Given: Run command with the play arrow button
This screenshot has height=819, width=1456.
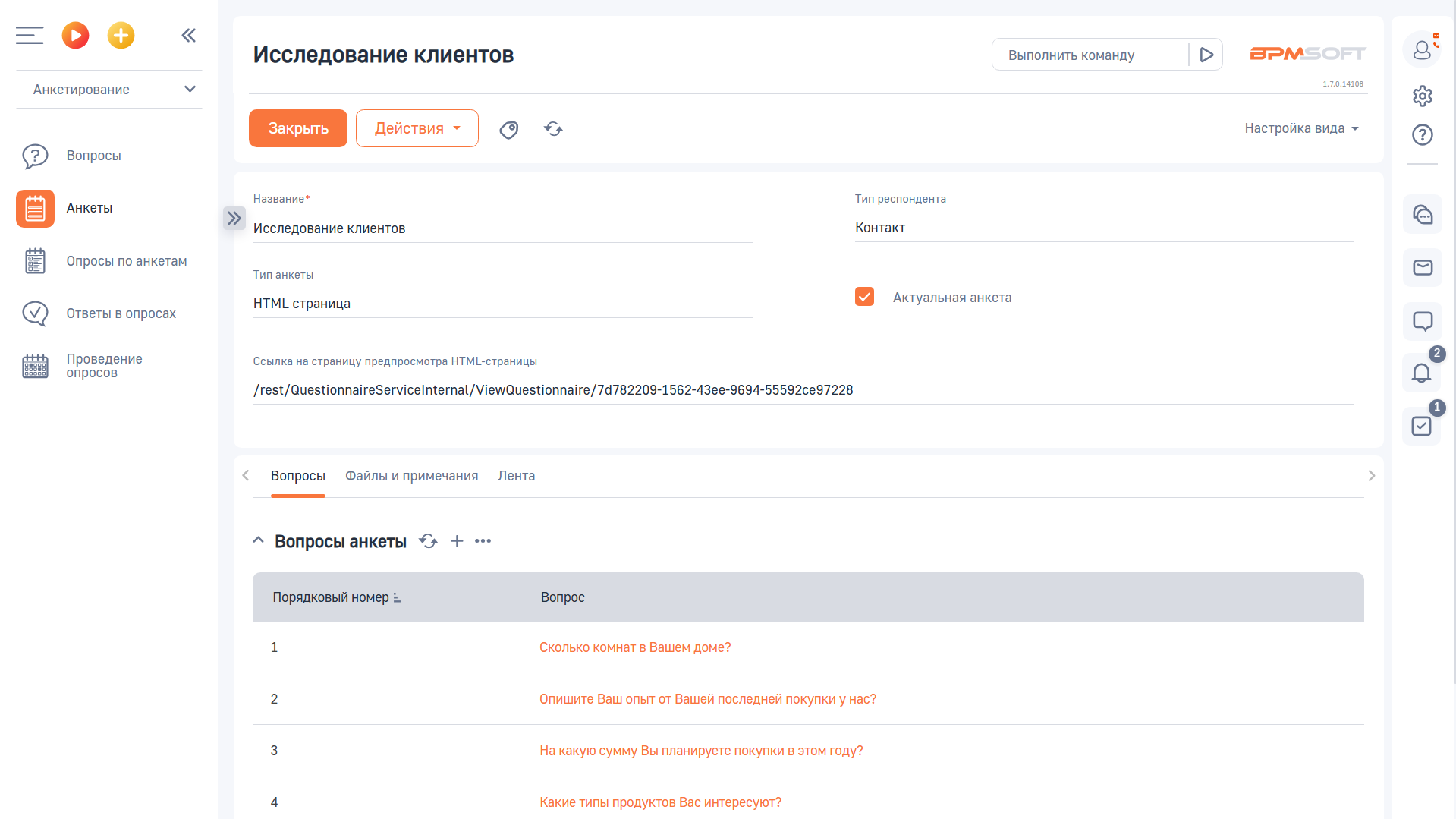Looking at the screenshot, I should (x=1206, y=55).
